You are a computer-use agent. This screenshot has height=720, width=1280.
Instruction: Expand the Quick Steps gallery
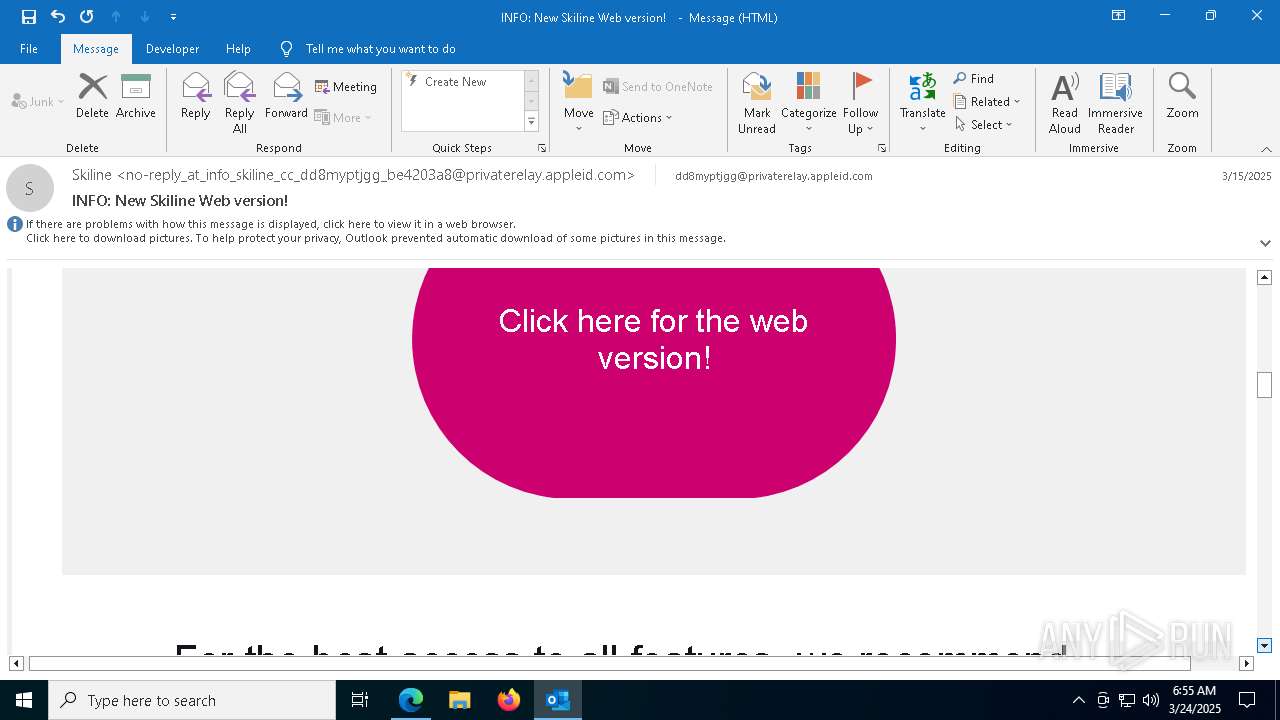[531, 122]
